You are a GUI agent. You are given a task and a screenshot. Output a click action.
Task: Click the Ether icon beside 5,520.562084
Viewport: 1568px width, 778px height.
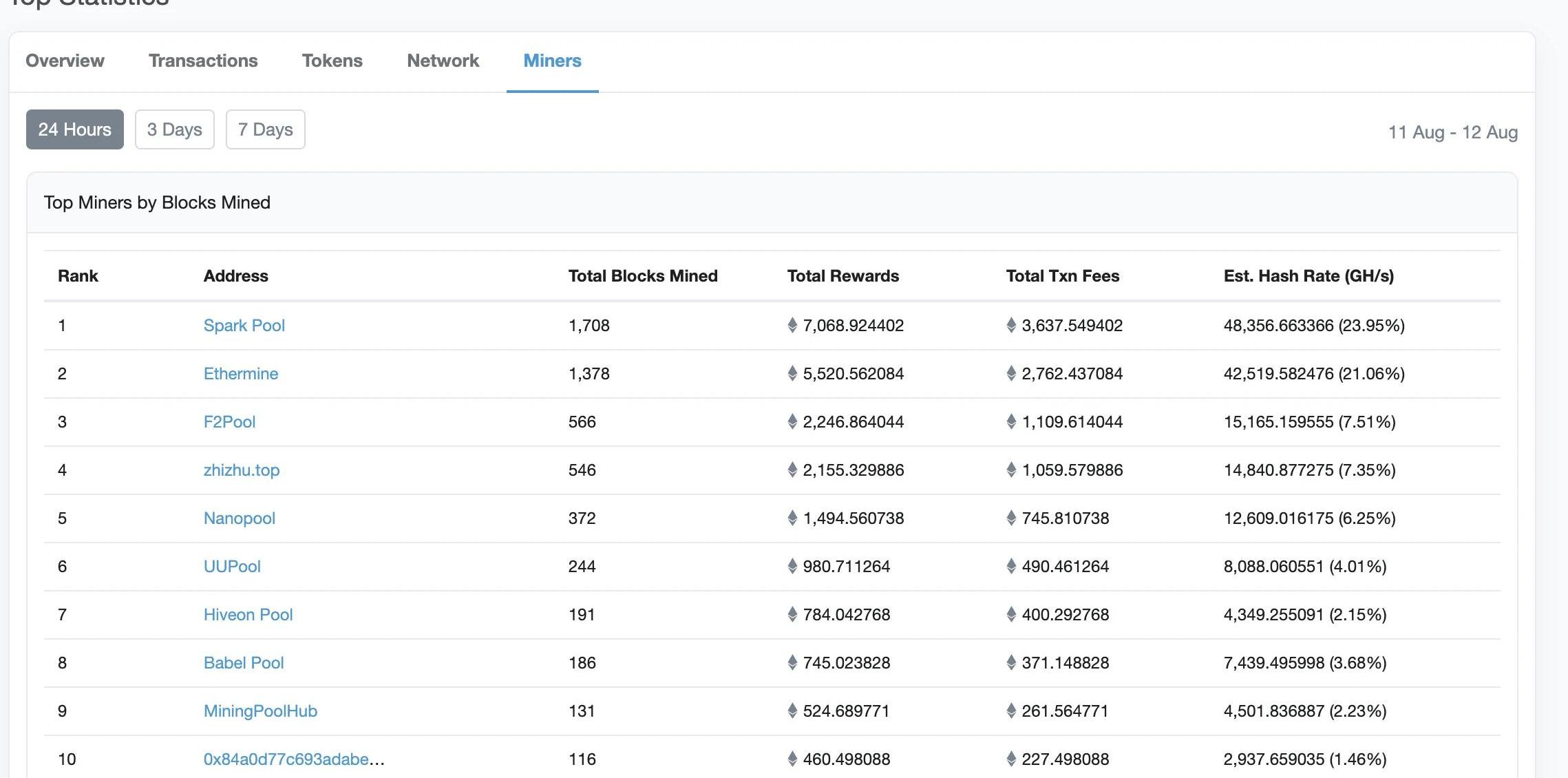792,373
